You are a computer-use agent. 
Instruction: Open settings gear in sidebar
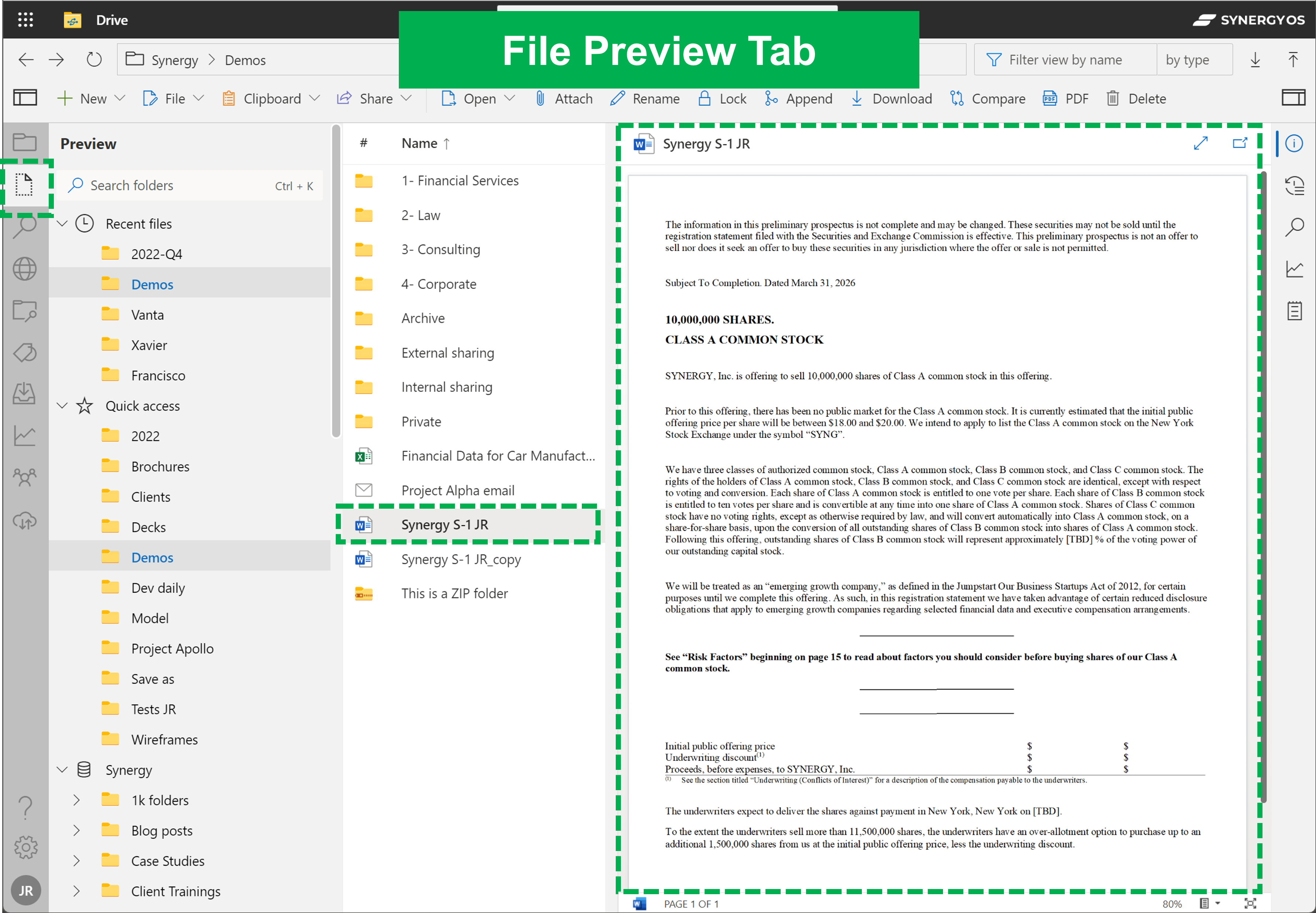coord(25,847)
